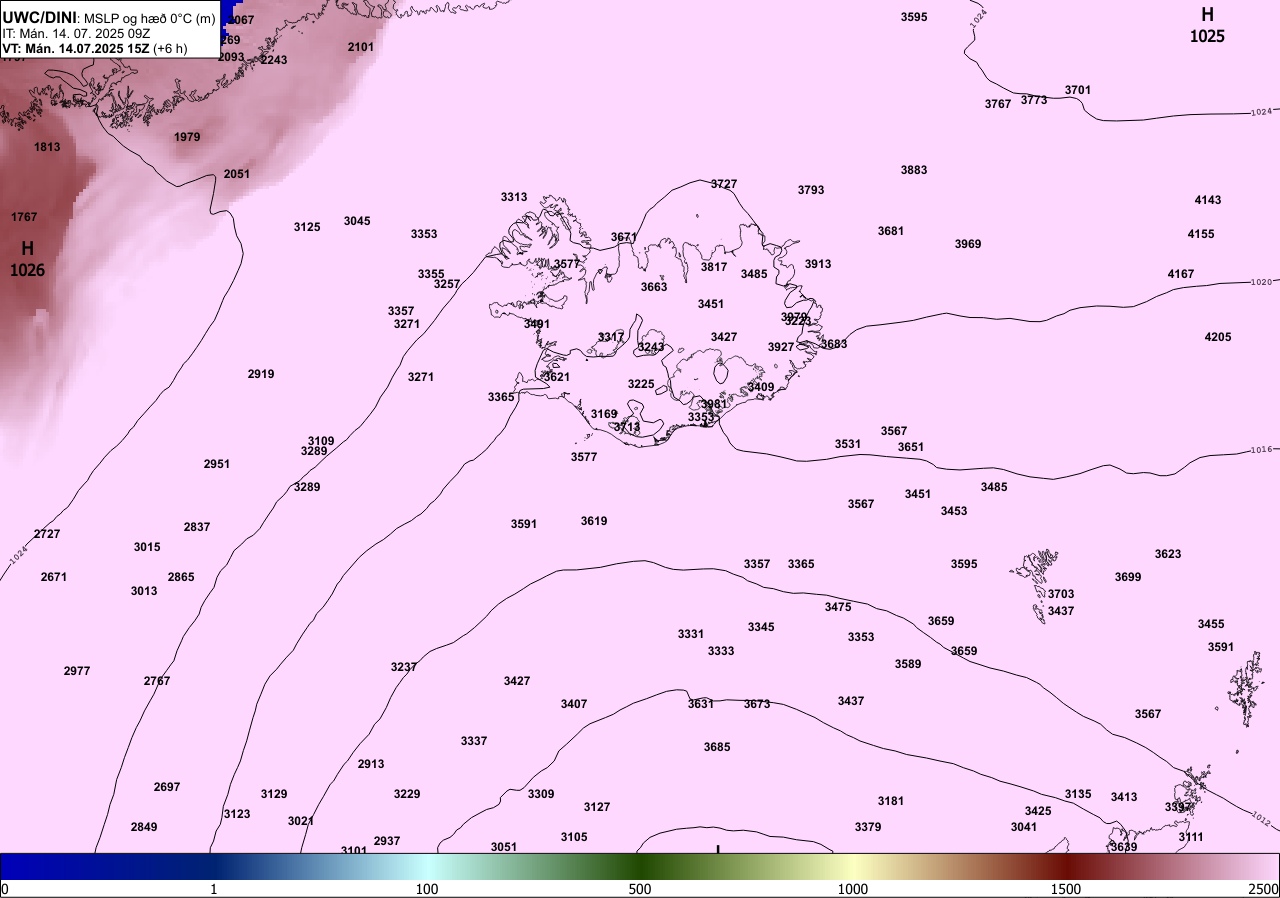Click the height value 3125

pos(307,227)
